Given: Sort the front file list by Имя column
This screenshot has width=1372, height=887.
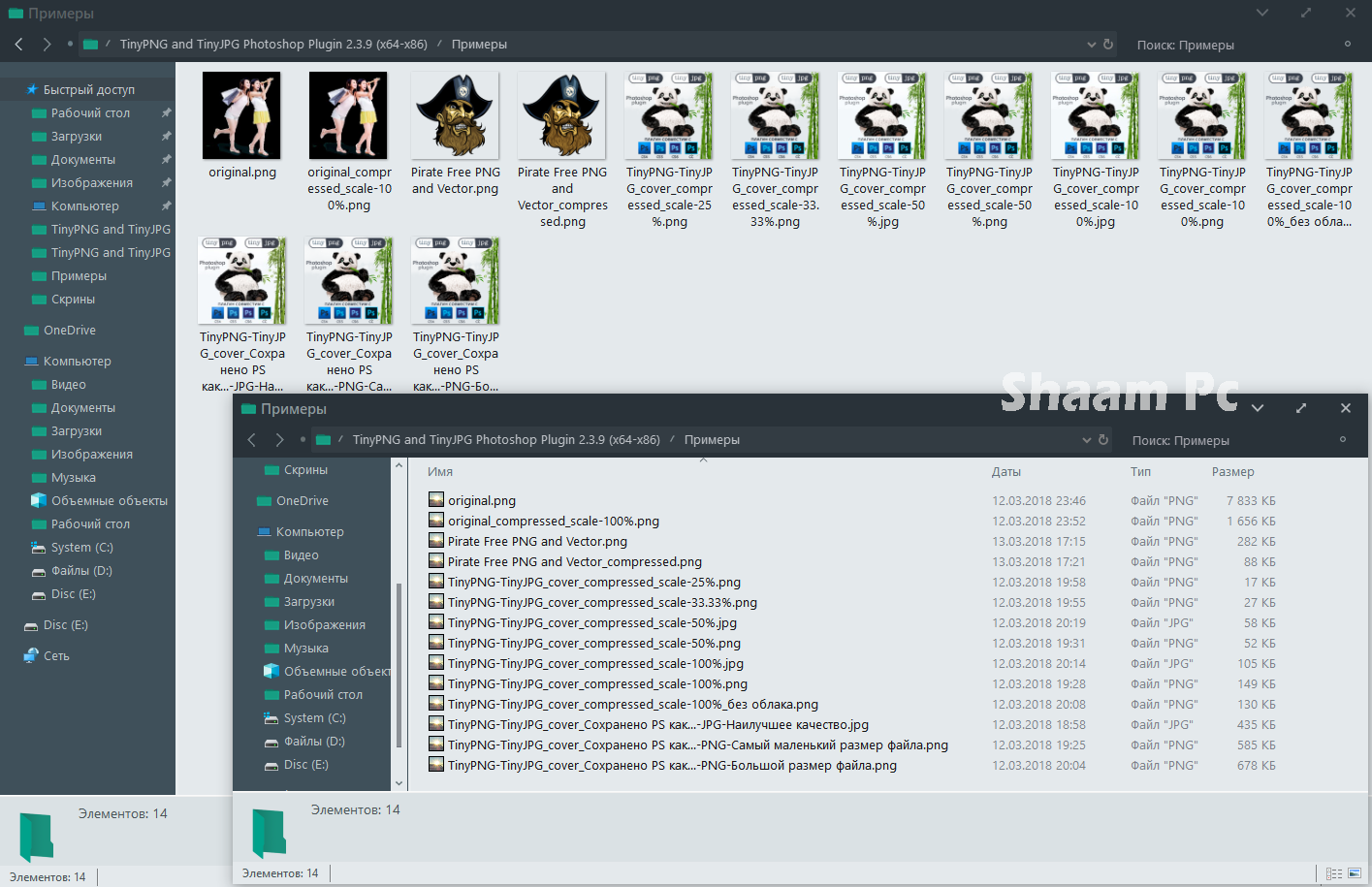Looking at the screenshot, I should (440, 472).
